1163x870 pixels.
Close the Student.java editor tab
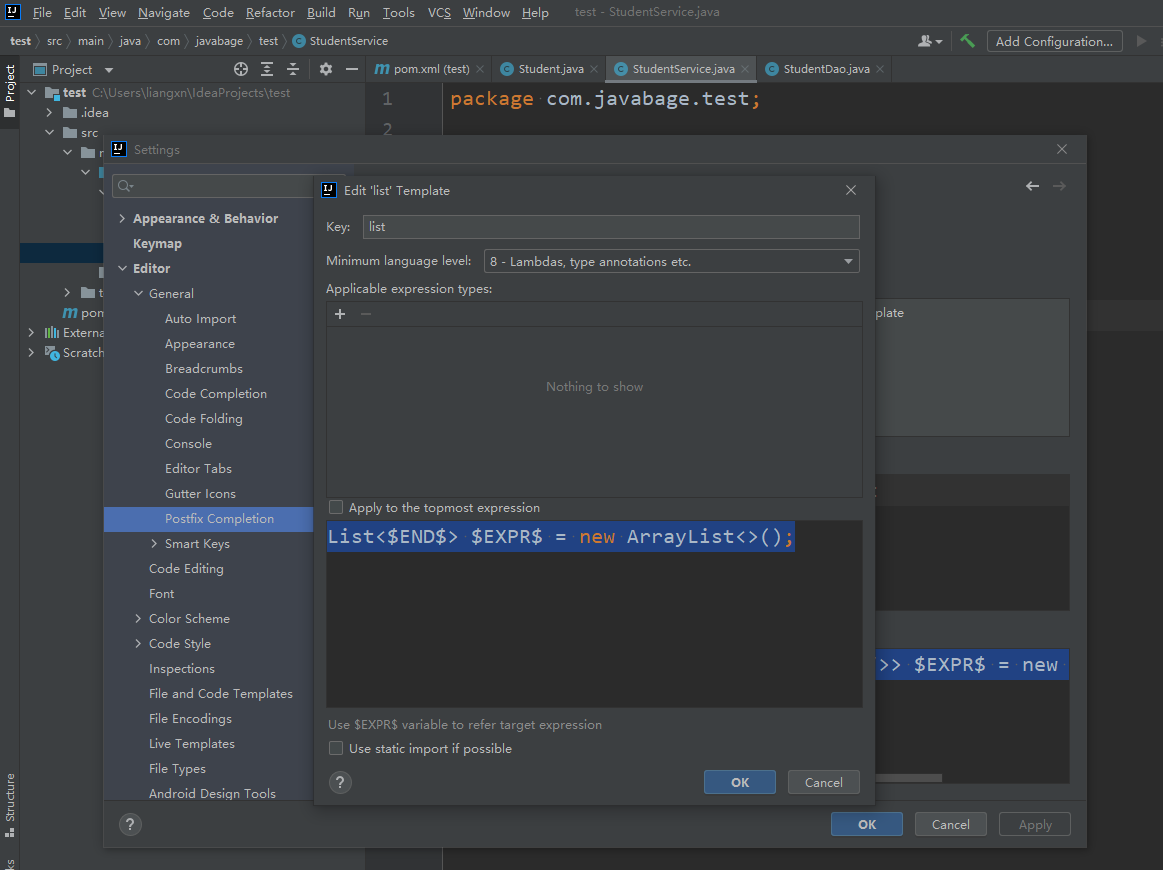click(593, 69)
